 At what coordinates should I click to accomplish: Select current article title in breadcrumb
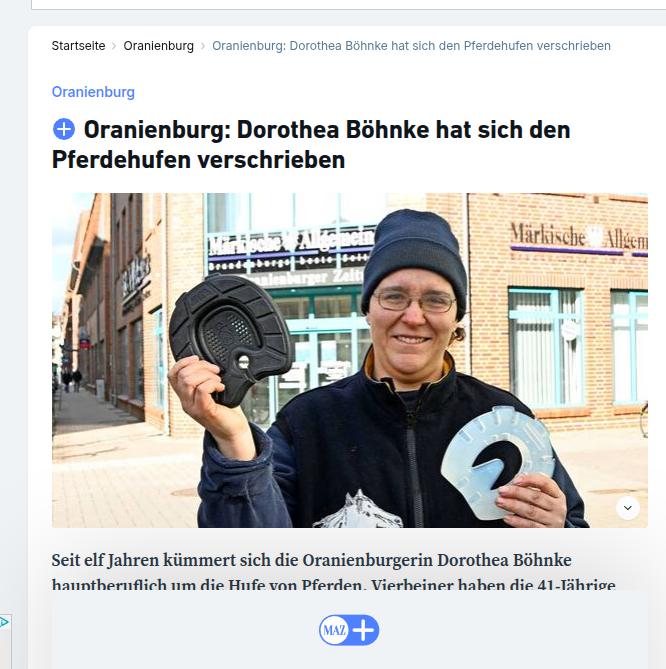pyautogui.click(x=411, y=46)
